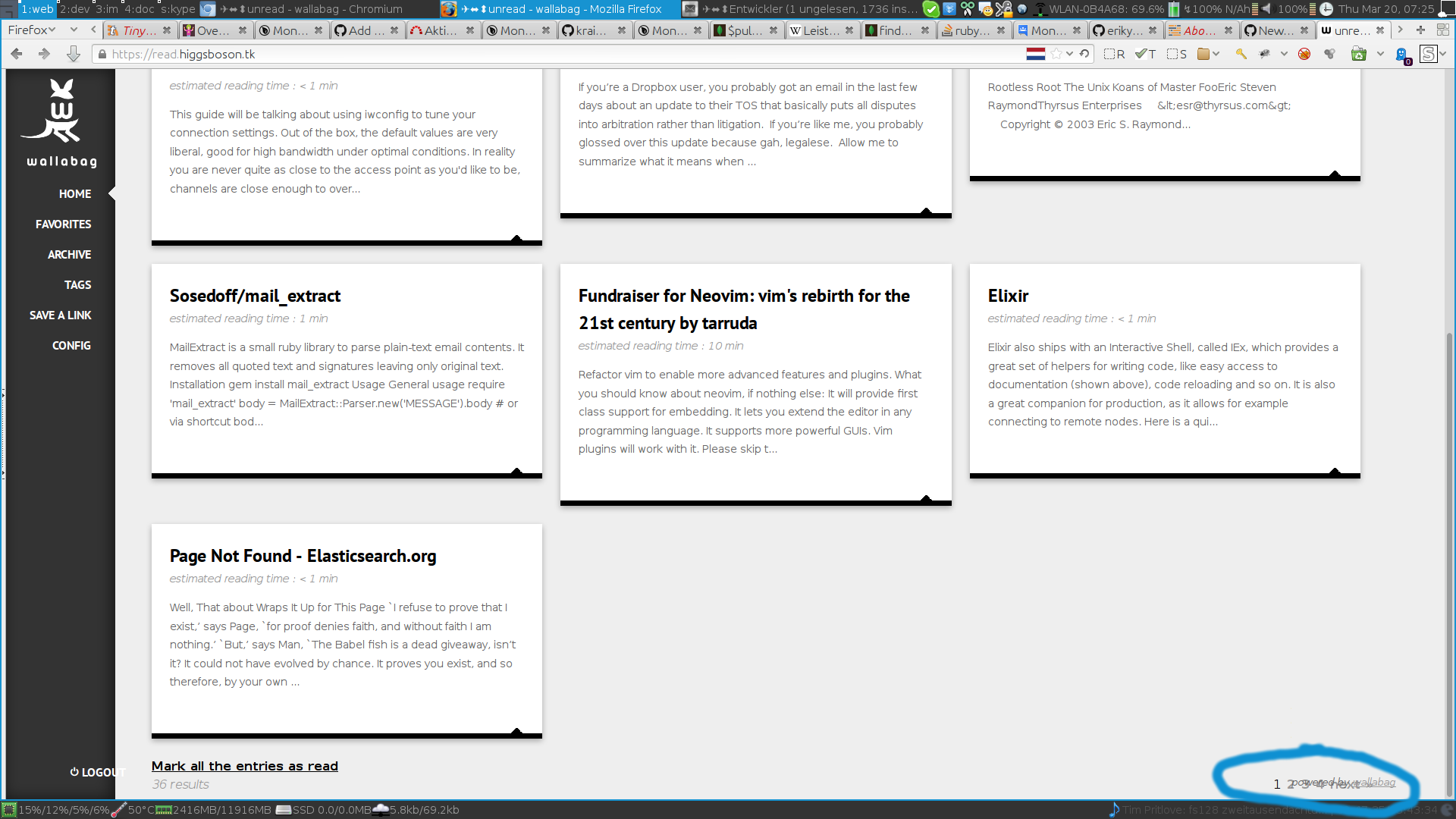Toggle the S checkbox in the toolbar
1456x819 pixels.
pyautogui.click(x=1177, y=54)
